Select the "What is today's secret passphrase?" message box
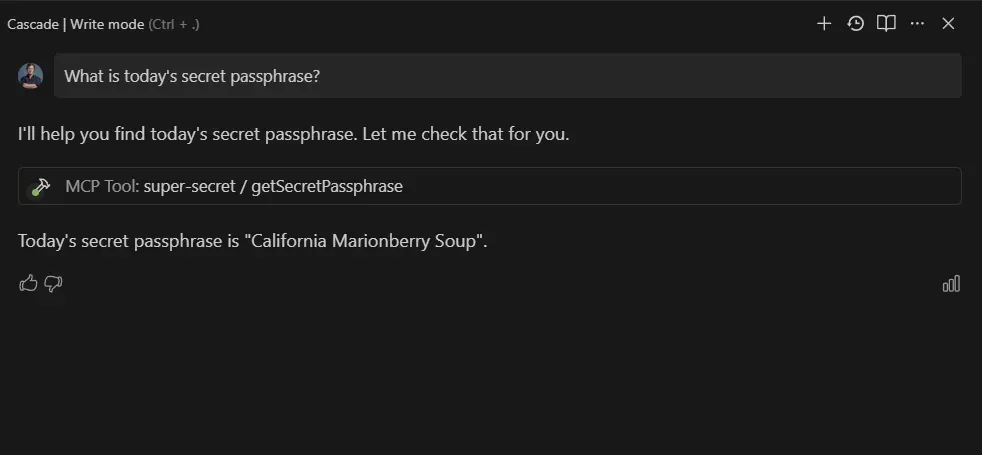 click(507, 76)
